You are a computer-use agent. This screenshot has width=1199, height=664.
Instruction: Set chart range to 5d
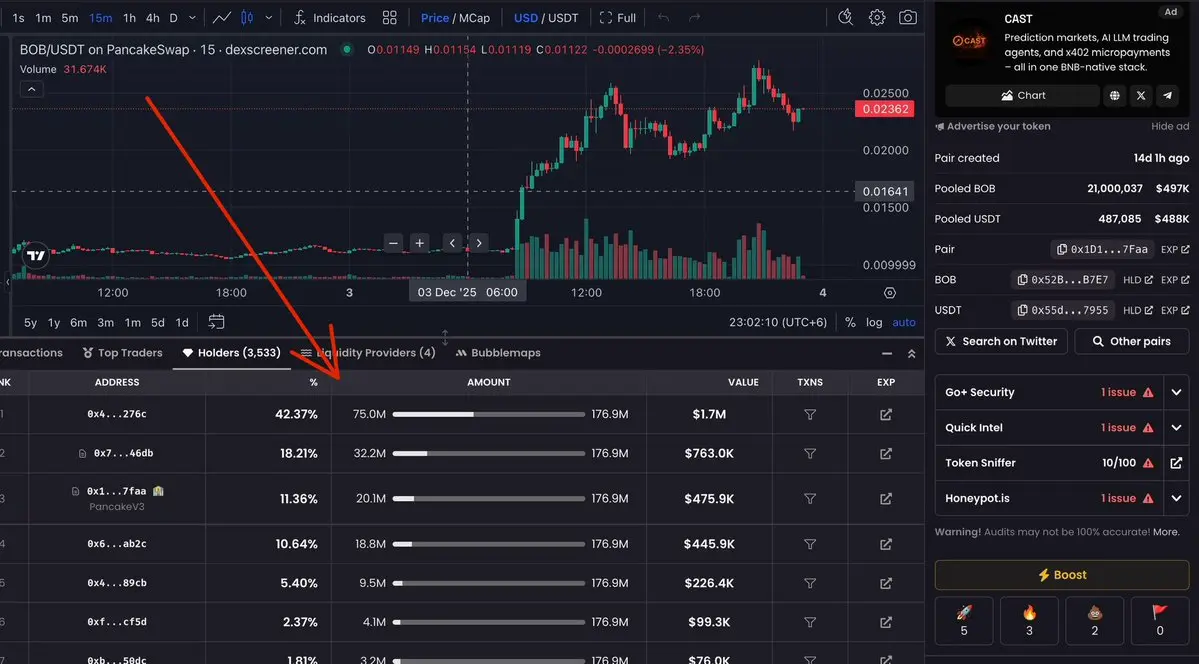pos(158,323)
